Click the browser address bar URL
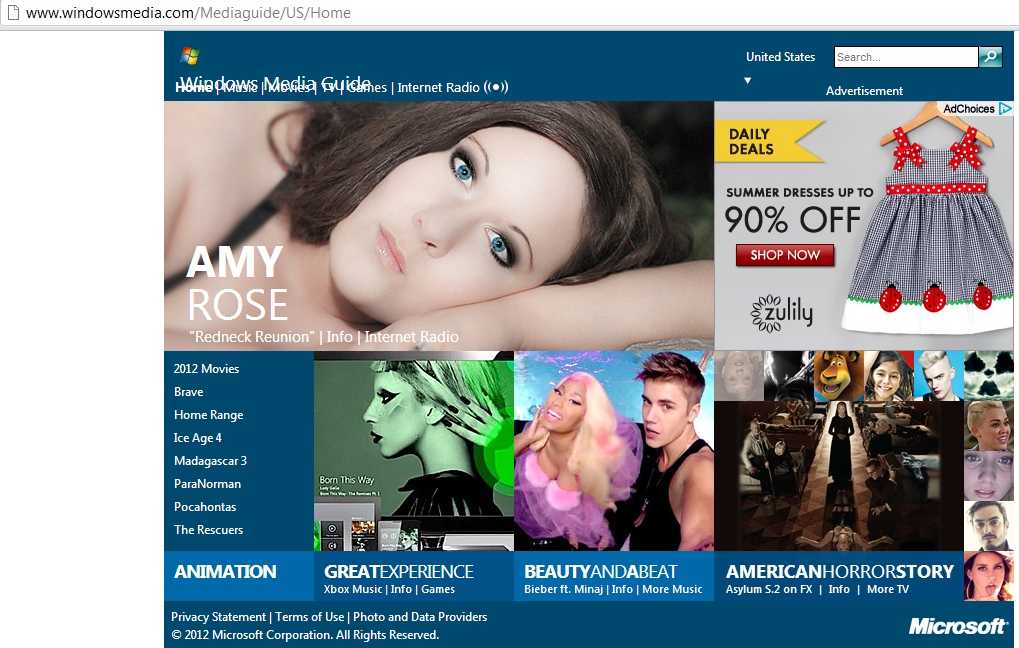This screenshot has height=648, width=1019. click(188, 12)
